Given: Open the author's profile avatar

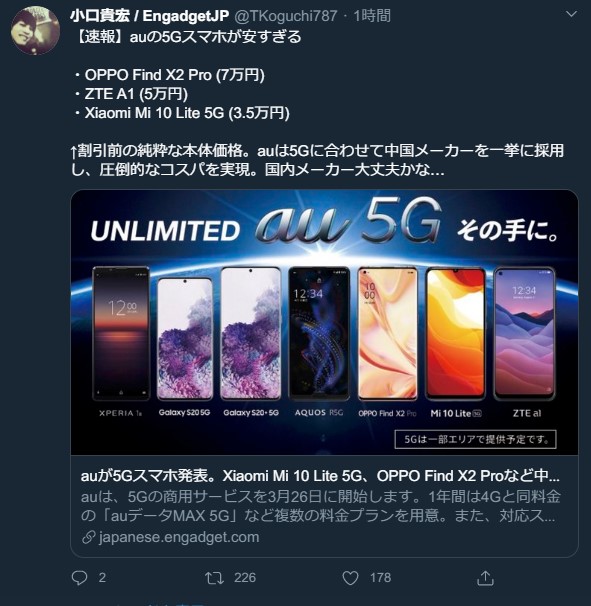Looking at the screenshot, I should pos(35,30).
